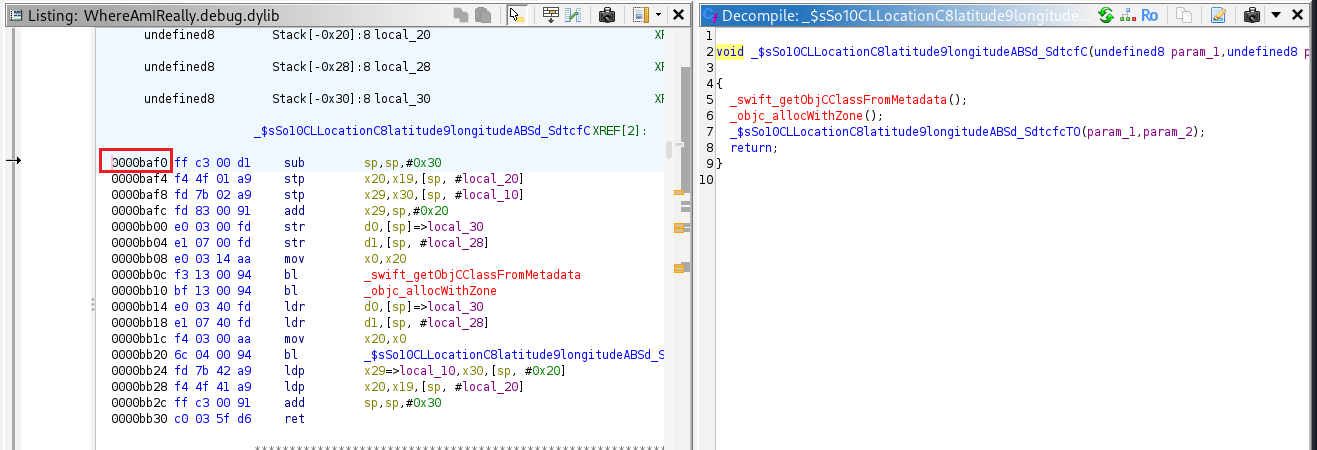Click address 0000baf0 in the listing
1317x450 pixels.
[135, 162]
